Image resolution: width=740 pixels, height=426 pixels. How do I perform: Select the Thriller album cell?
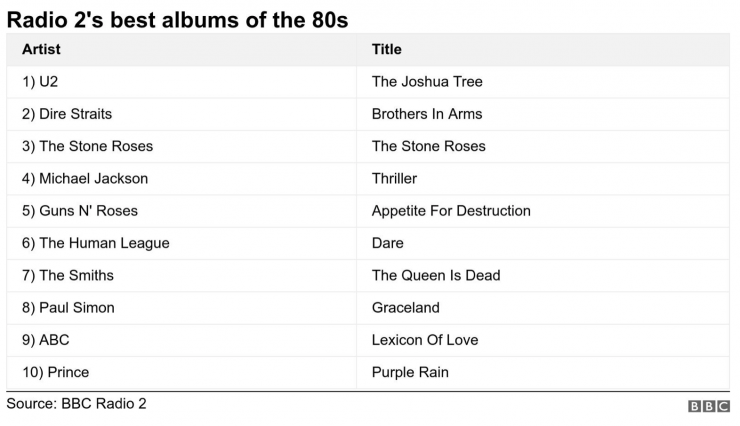(394, 178)
